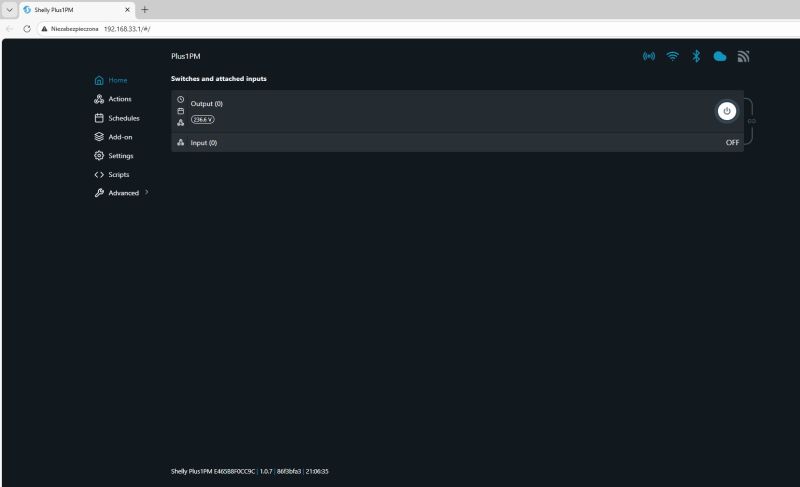Toggle the Output (0) power button
Screen dimensions: 800x487
[x=727, y=111]
